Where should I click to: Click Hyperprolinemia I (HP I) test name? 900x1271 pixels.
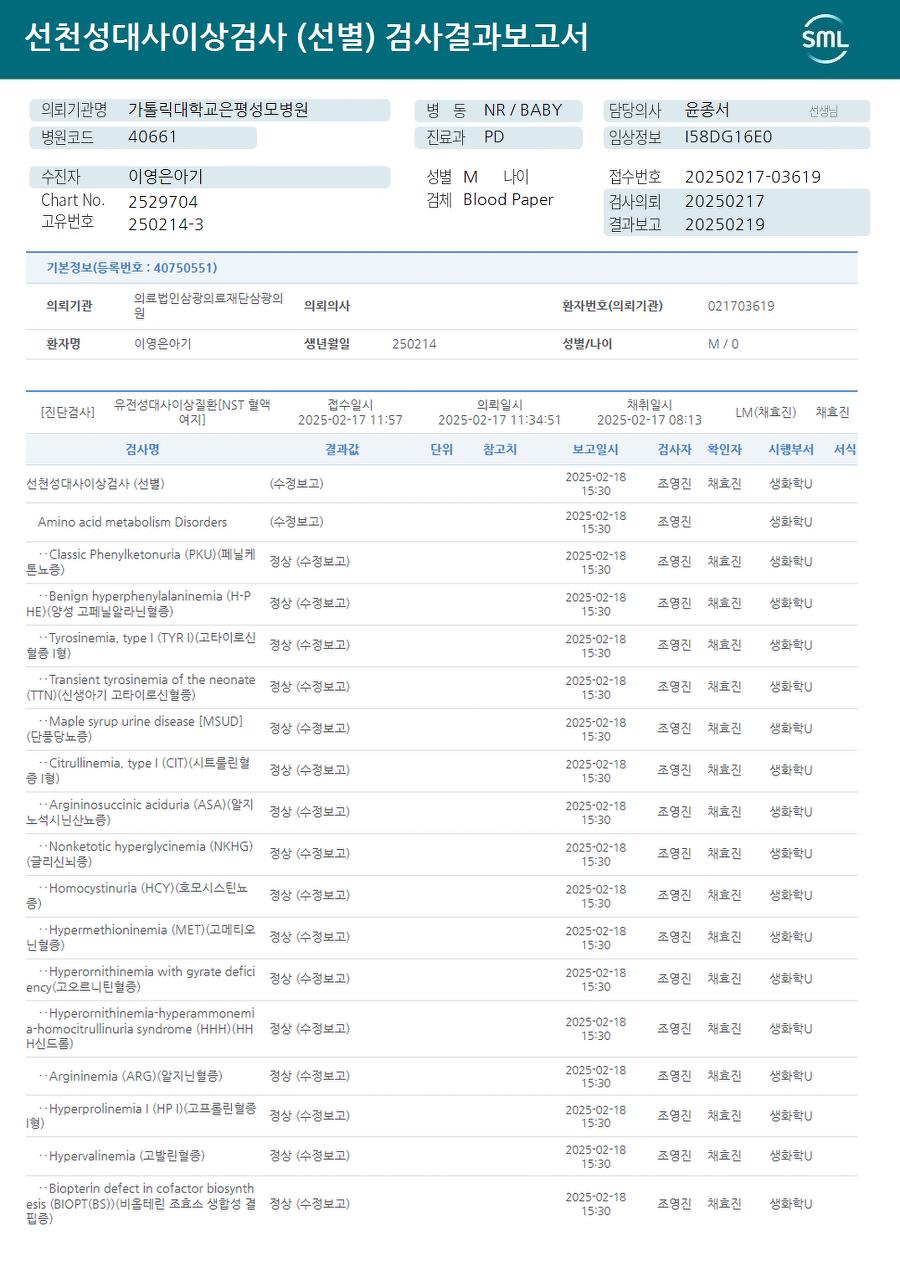point(141,1116)
